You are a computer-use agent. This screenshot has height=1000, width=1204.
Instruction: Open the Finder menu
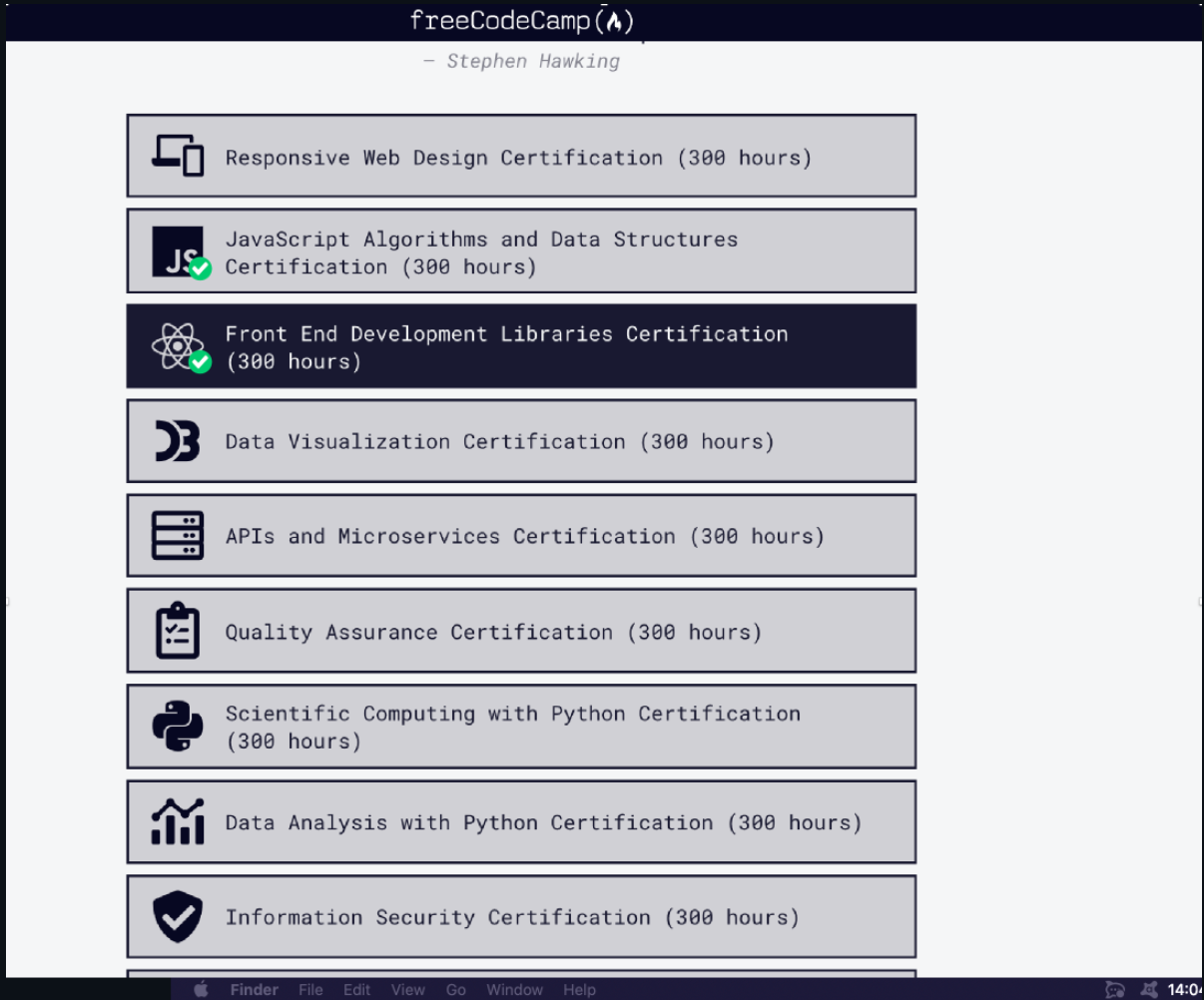click(255, 990)
